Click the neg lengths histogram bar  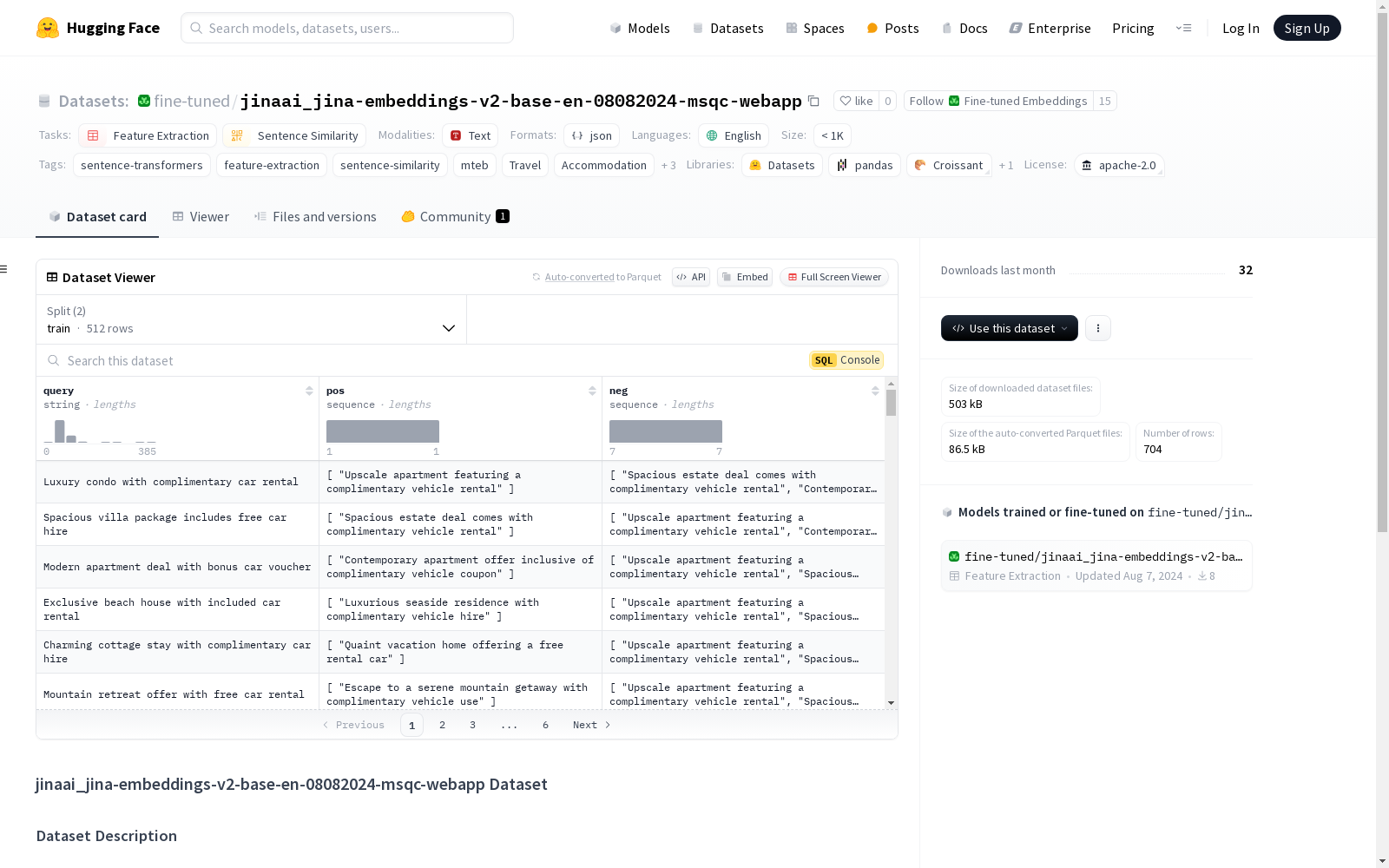click(666, 431)
